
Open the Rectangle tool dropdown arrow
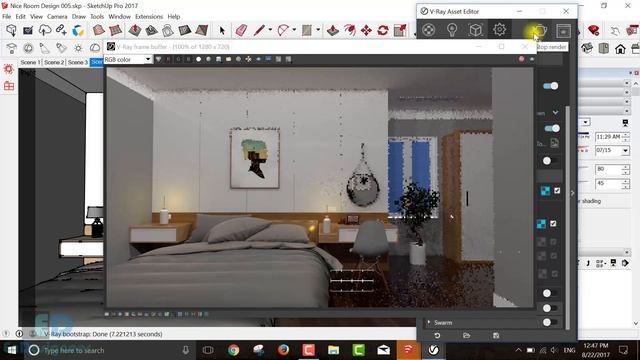pyautogui.click(x=318, y=30)
